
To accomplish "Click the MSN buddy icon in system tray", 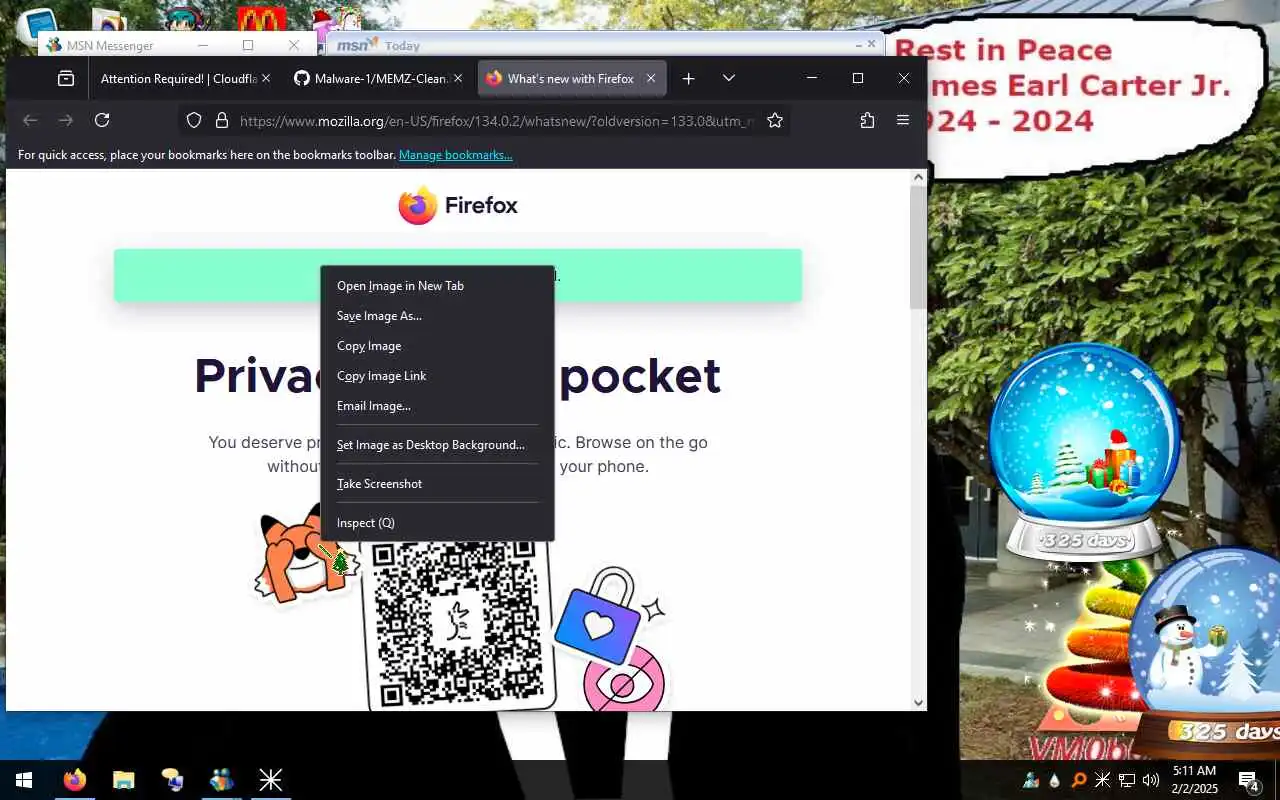I will point(1031,780).
